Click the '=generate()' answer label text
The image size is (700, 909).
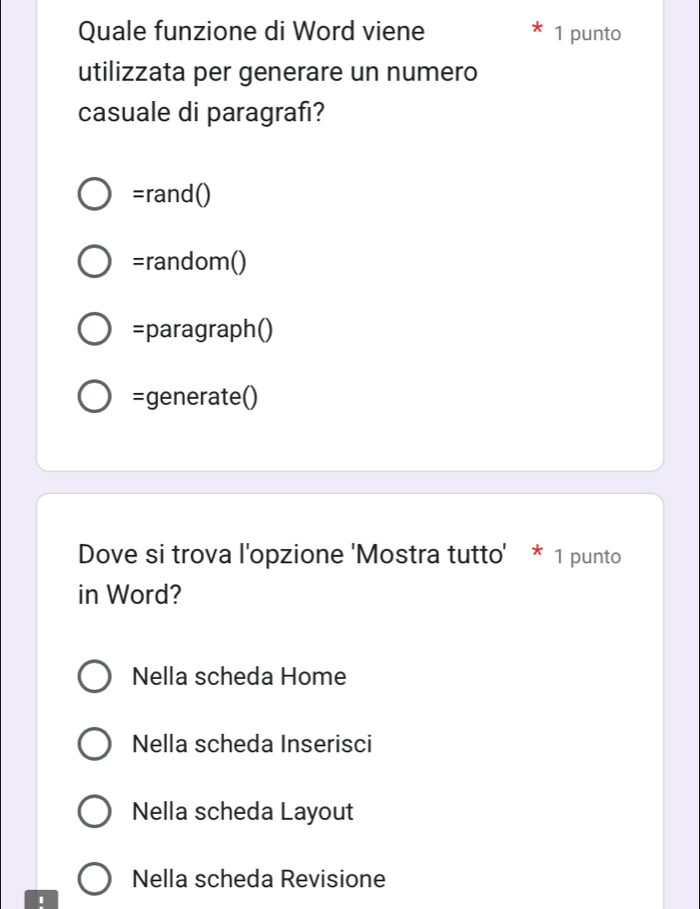click(x=194, y=398)
